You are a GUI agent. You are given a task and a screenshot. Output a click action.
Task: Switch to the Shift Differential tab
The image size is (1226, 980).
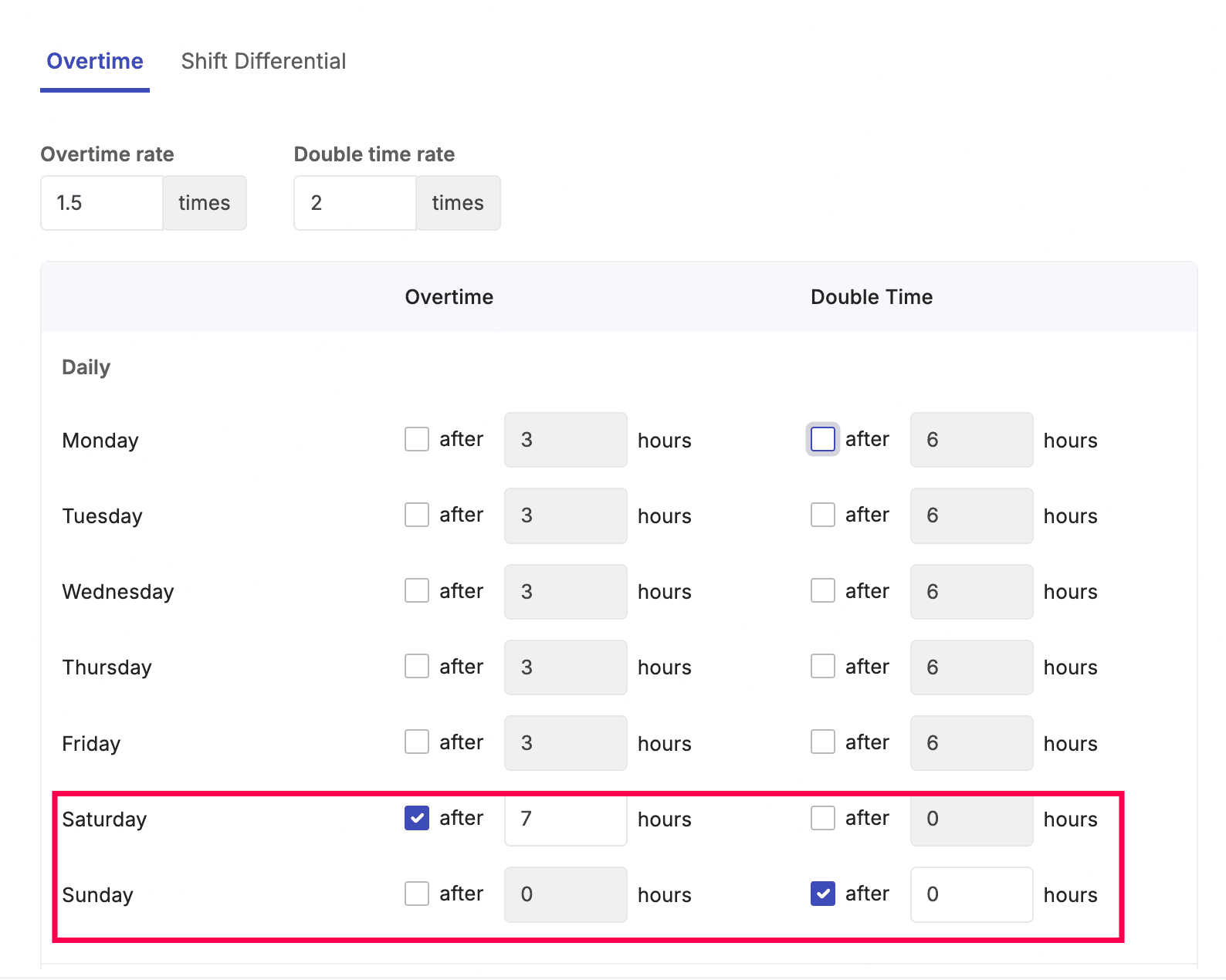pyautogui.click(x=263, y=62)
